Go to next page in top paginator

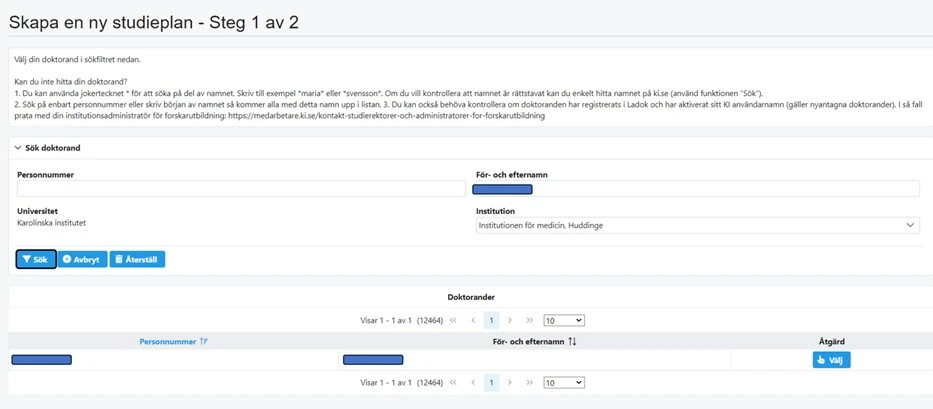(x=510, y=320)
